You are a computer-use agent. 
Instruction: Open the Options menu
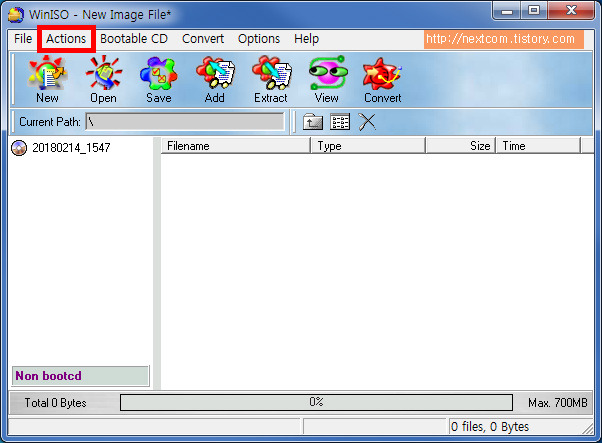point(259,39)
